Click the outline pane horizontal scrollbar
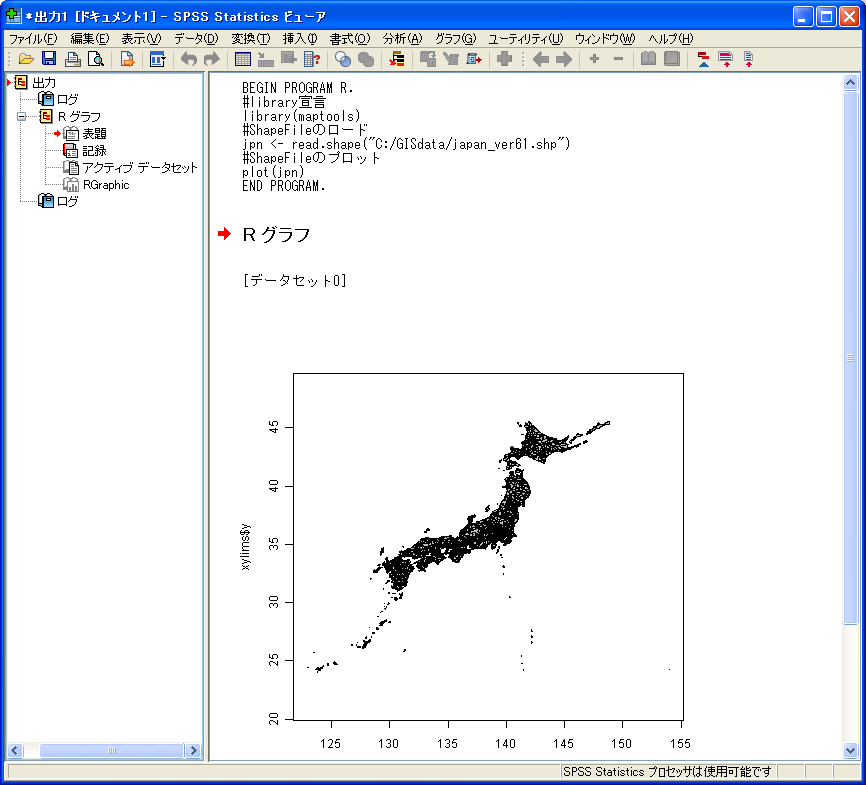This screenshot has height=785, width=866. (110, 750)
